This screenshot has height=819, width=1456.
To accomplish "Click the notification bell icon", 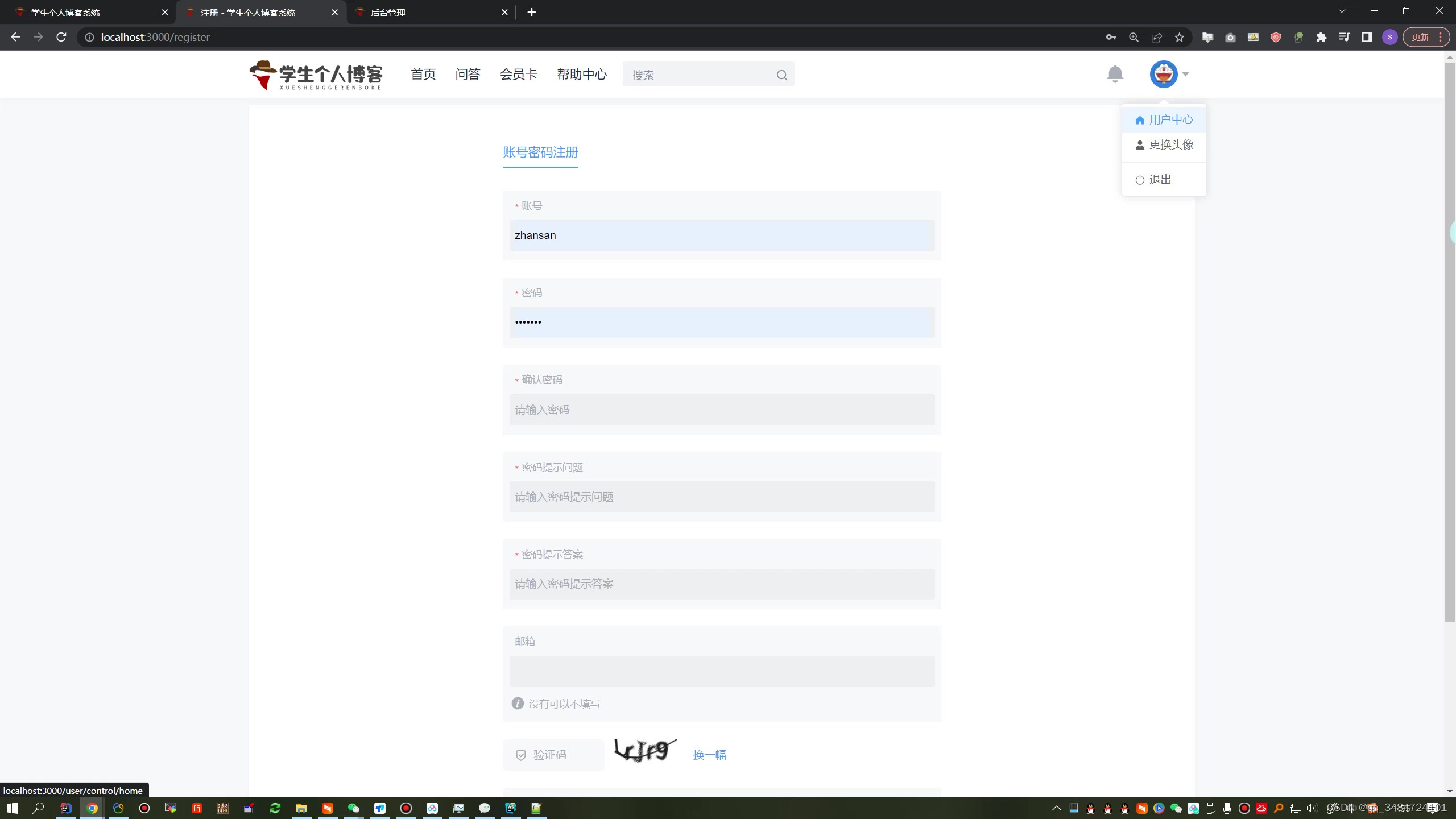I will (x=1115, y=74).
